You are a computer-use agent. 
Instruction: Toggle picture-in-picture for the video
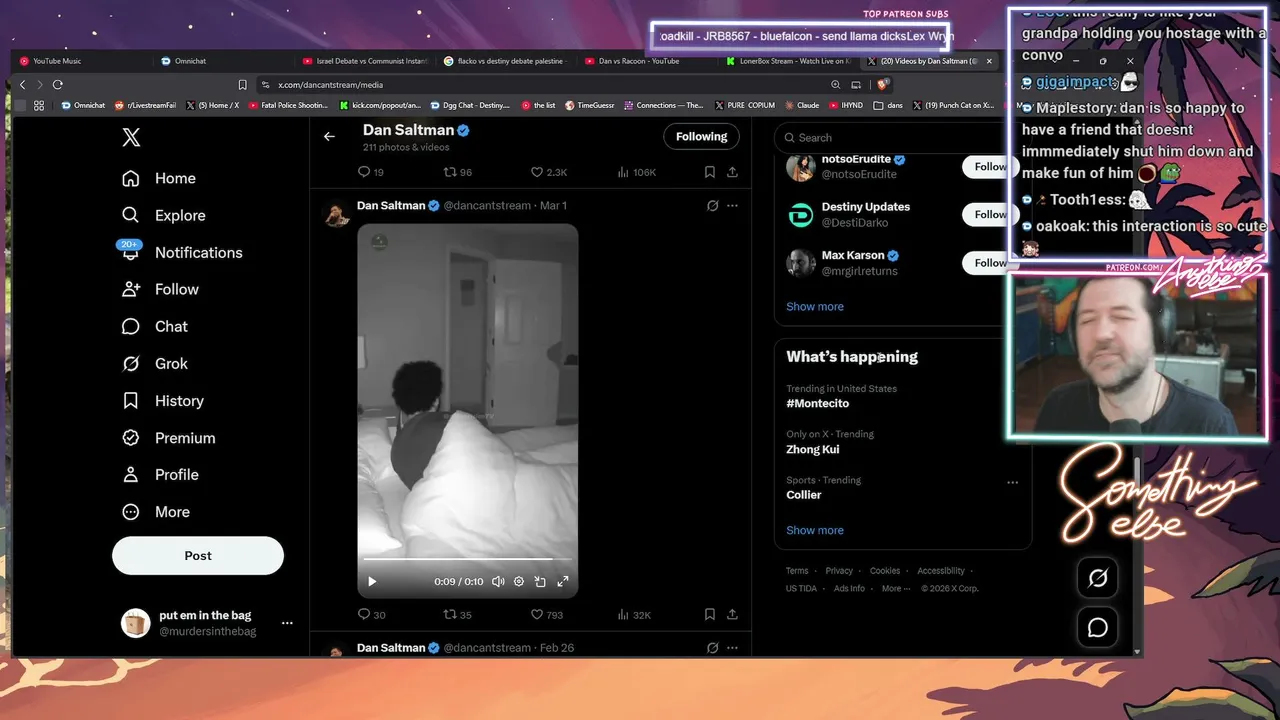540,581
